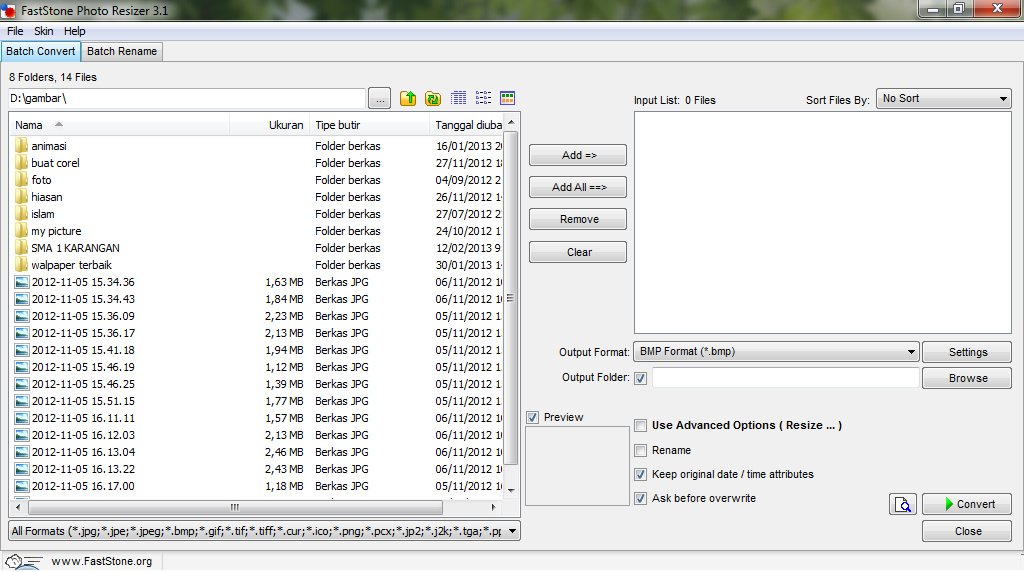Open the All Formats file filter dropdown
Viewport: 1026px width, 572px height.
[x=264, y=531]
